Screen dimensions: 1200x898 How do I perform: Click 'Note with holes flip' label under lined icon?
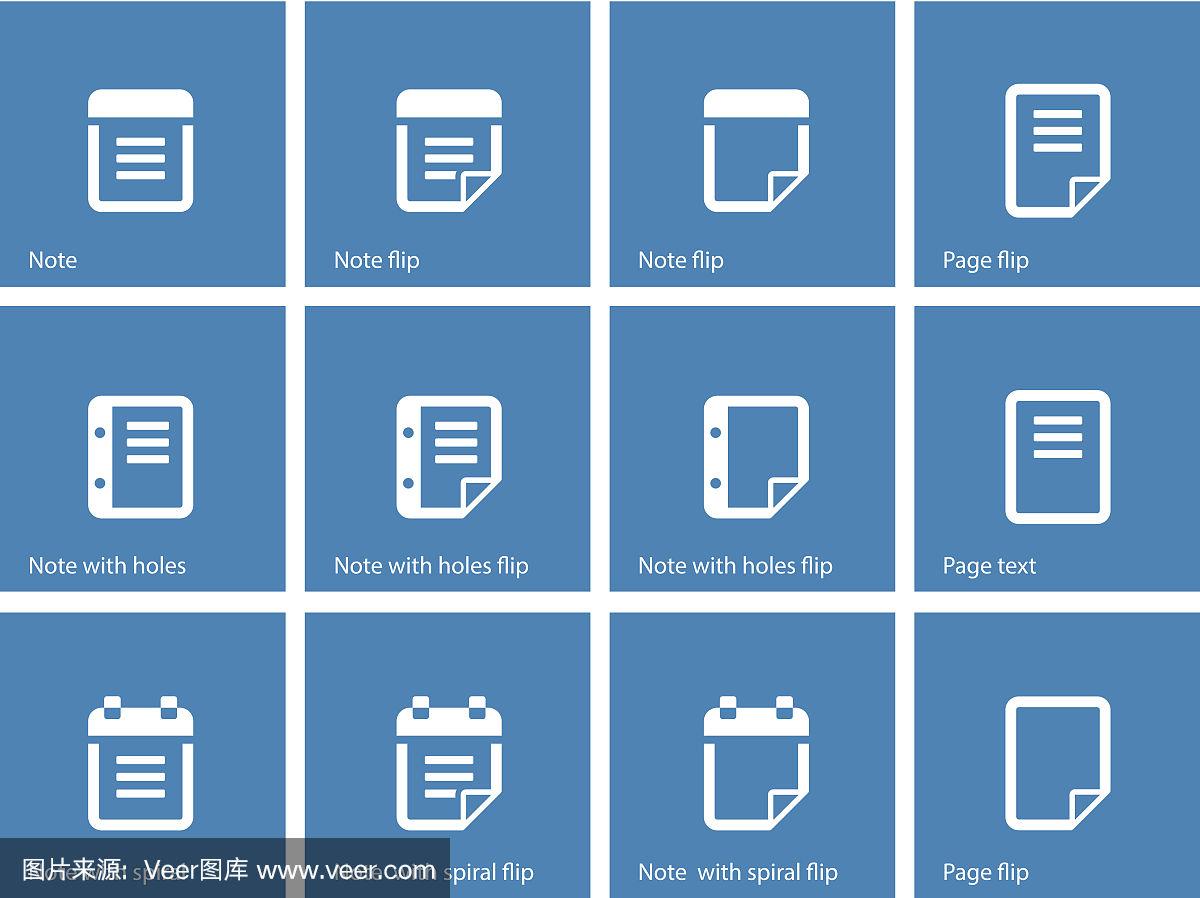[431, 566]
